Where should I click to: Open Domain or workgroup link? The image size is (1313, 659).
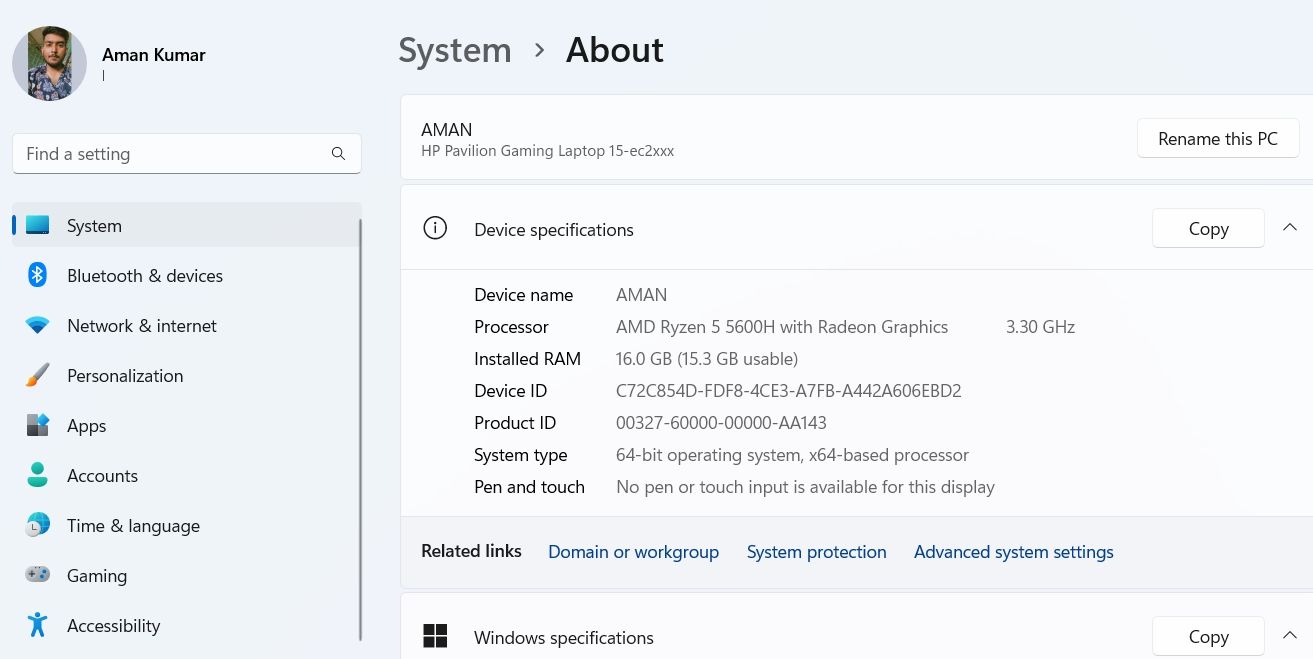(633, 552)
